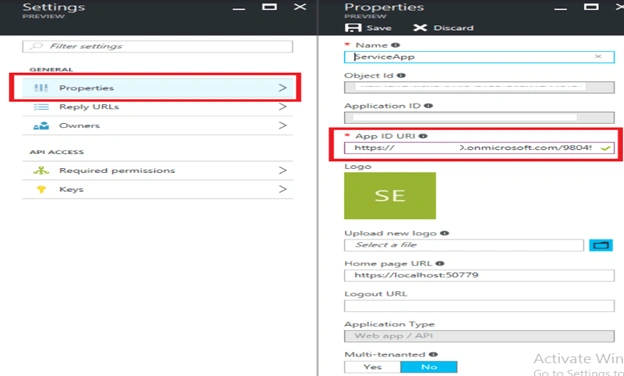
Task: Click the Discard X icon
Action: [x=420, y=27]
